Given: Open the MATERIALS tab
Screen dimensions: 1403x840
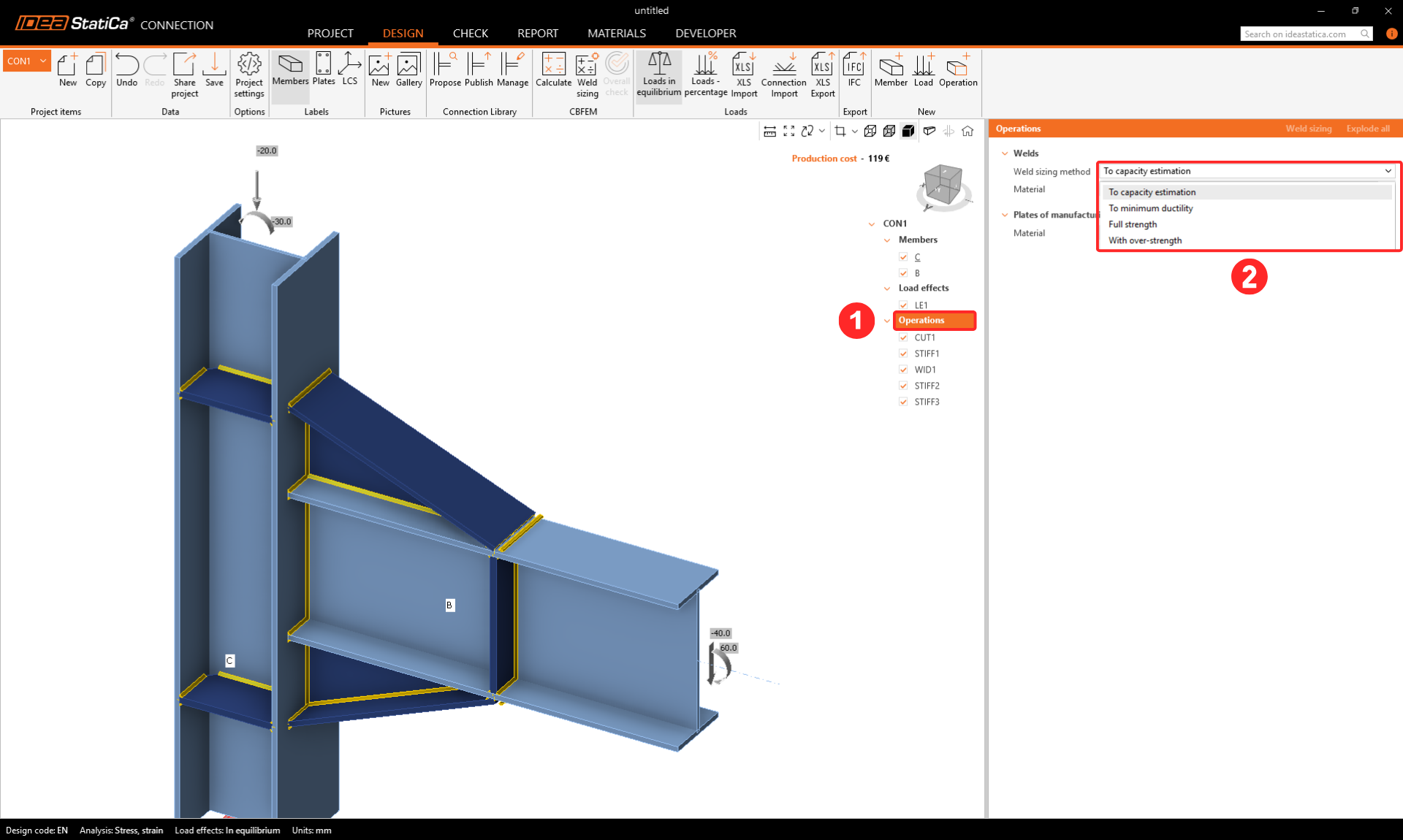Looking at the screenshot, I should [616, 34].
